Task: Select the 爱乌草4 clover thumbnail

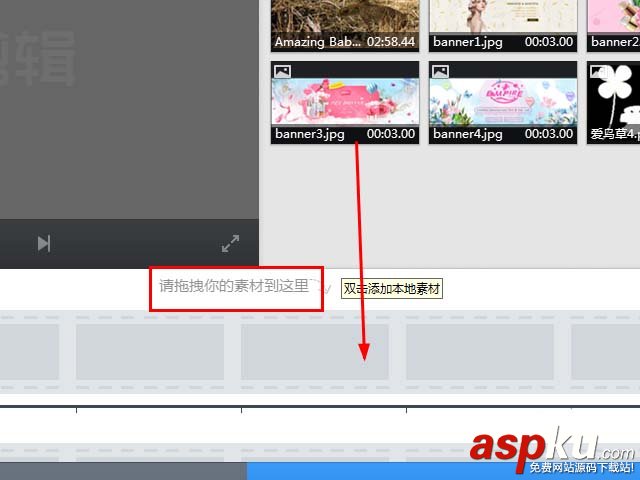Action: point(613,102)
